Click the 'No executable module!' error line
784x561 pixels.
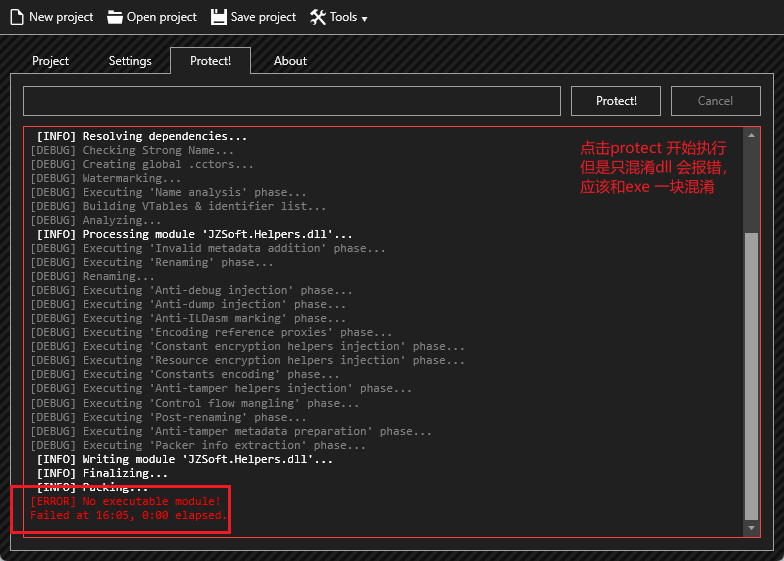click(126, 501)
